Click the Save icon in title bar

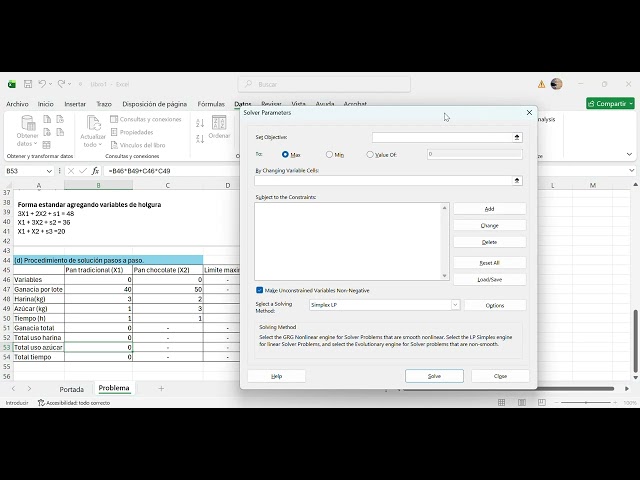pos(28,84)
